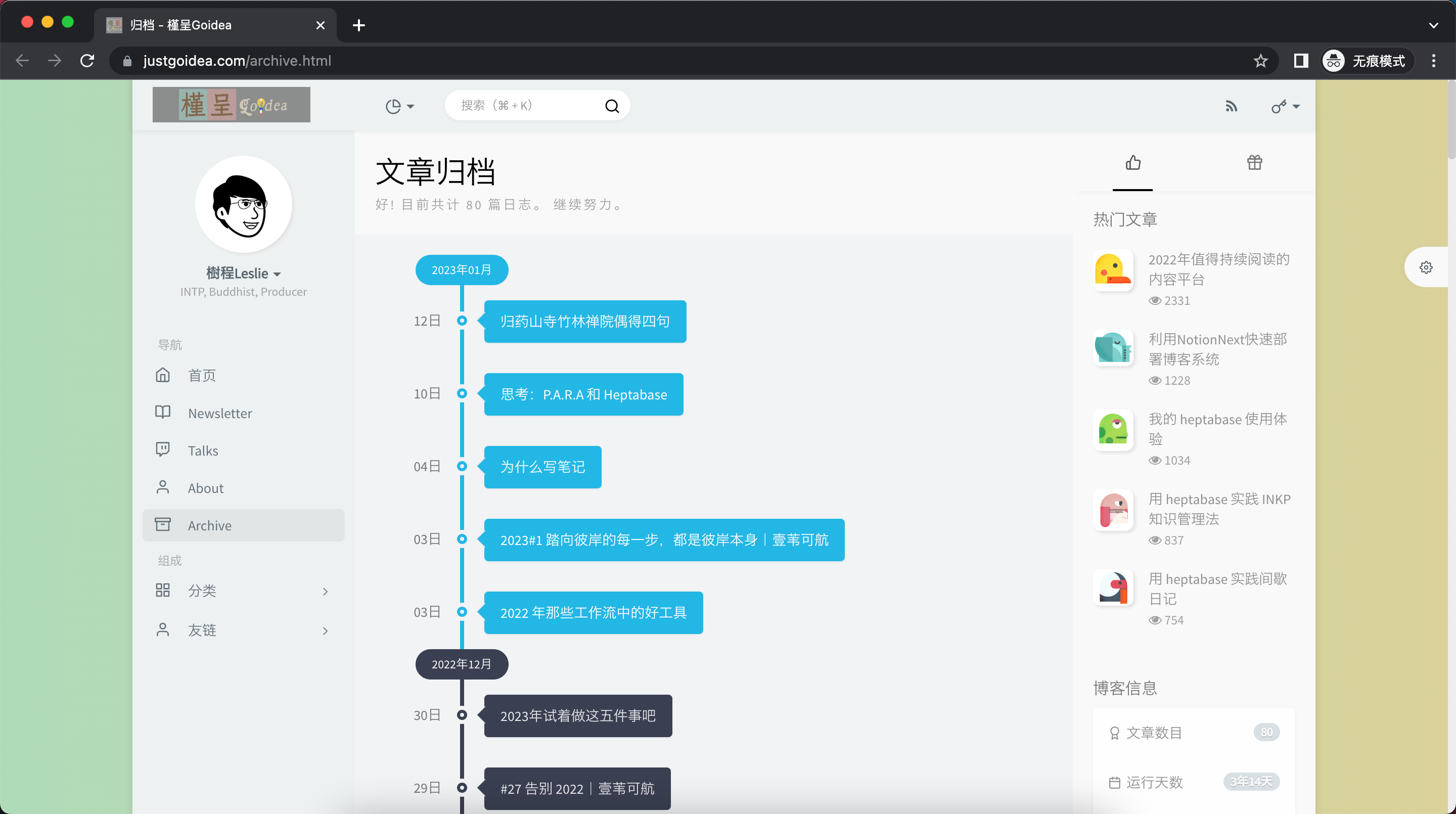This screenshot has height=814, width=1456.
Task: Open the teal elephant thumbnail article
Action: [x=1113, y=348]
